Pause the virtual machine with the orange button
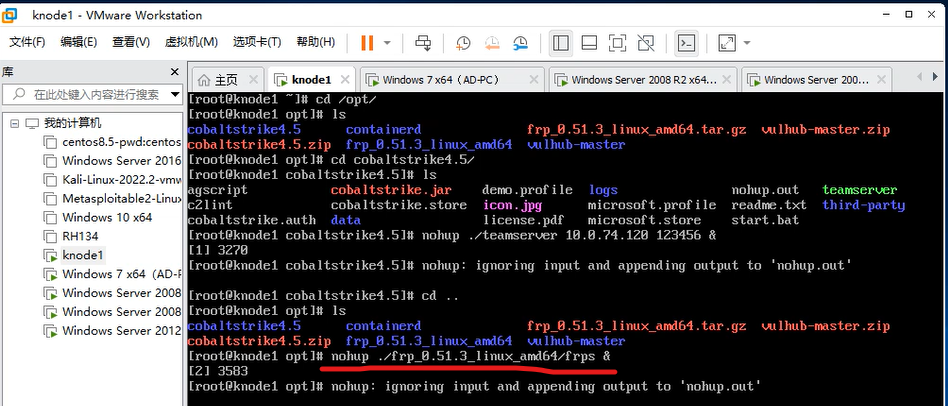The height and width of the screenshot is (406, 948). (367, 43)
